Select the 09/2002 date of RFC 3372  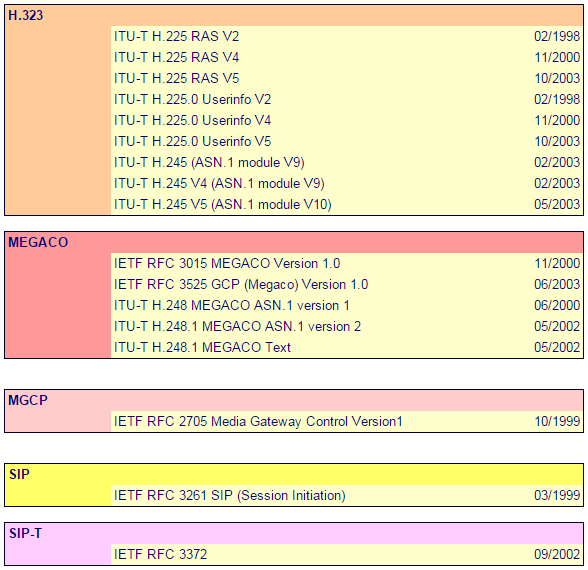(x=557, y=554)
